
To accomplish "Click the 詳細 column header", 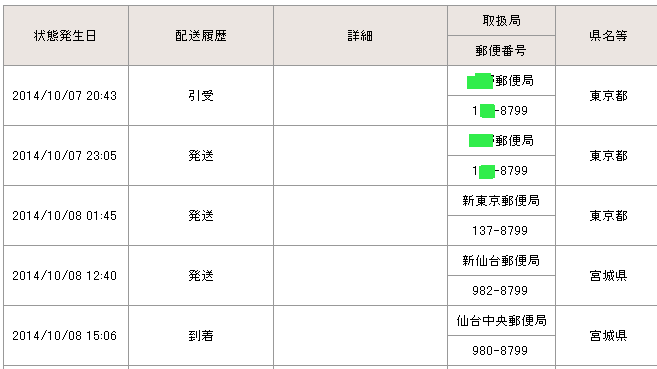I will pyautogui.click(x=360, y=36).
